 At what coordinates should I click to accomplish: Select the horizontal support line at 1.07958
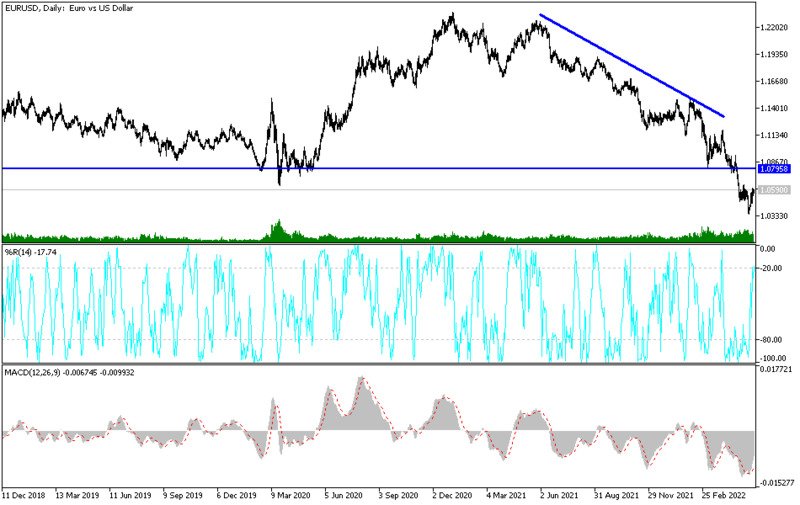379,168
